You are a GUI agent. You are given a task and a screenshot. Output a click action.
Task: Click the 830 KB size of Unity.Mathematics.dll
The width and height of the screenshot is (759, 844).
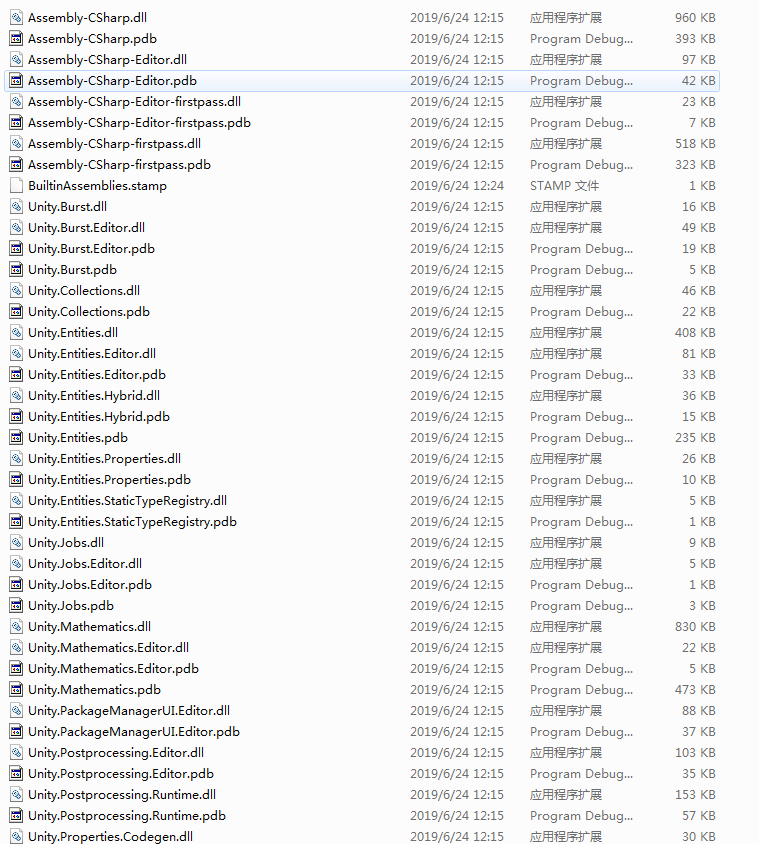click(x=695, y=627)
